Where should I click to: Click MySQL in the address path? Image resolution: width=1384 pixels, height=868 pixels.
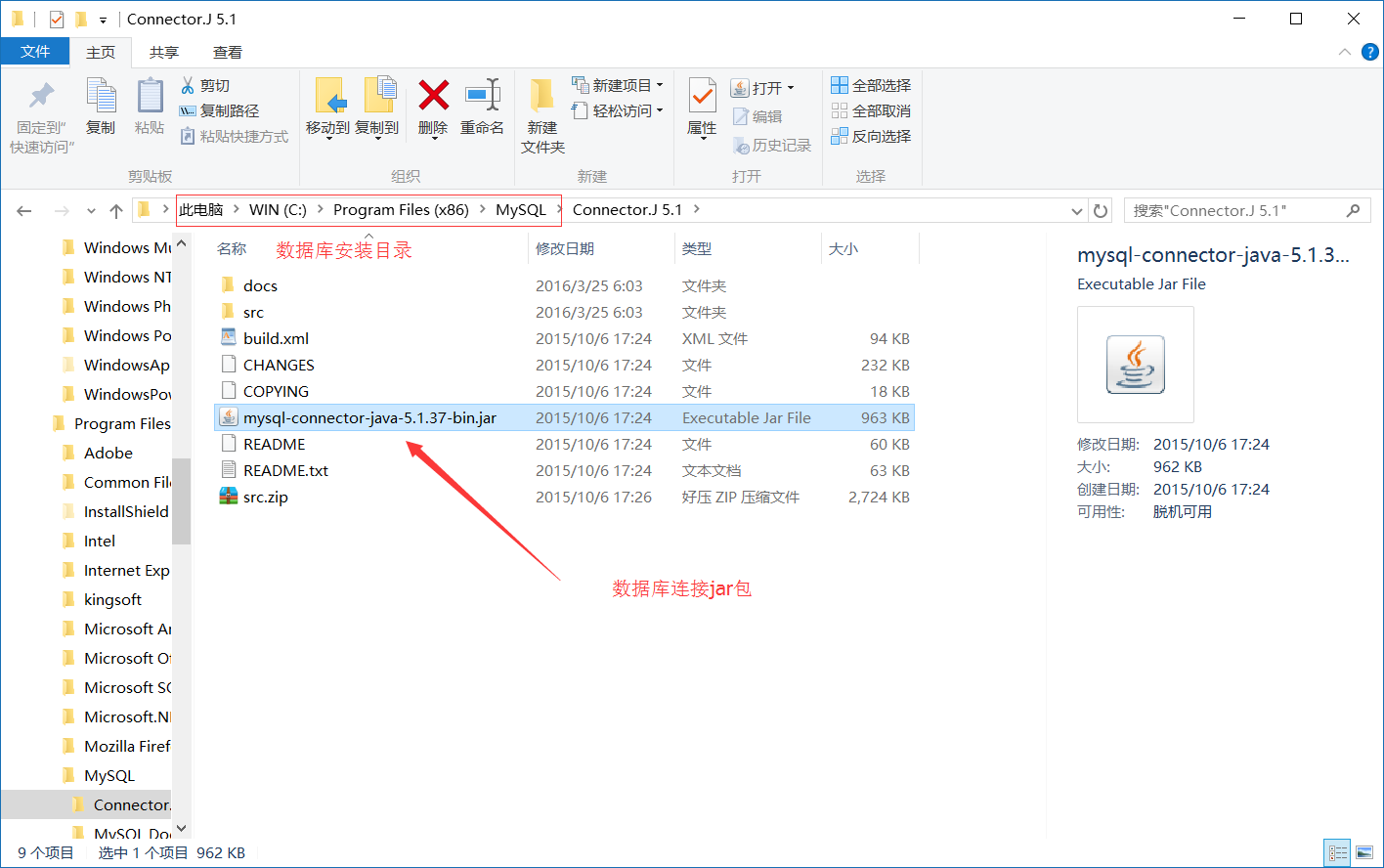point(521,210)
